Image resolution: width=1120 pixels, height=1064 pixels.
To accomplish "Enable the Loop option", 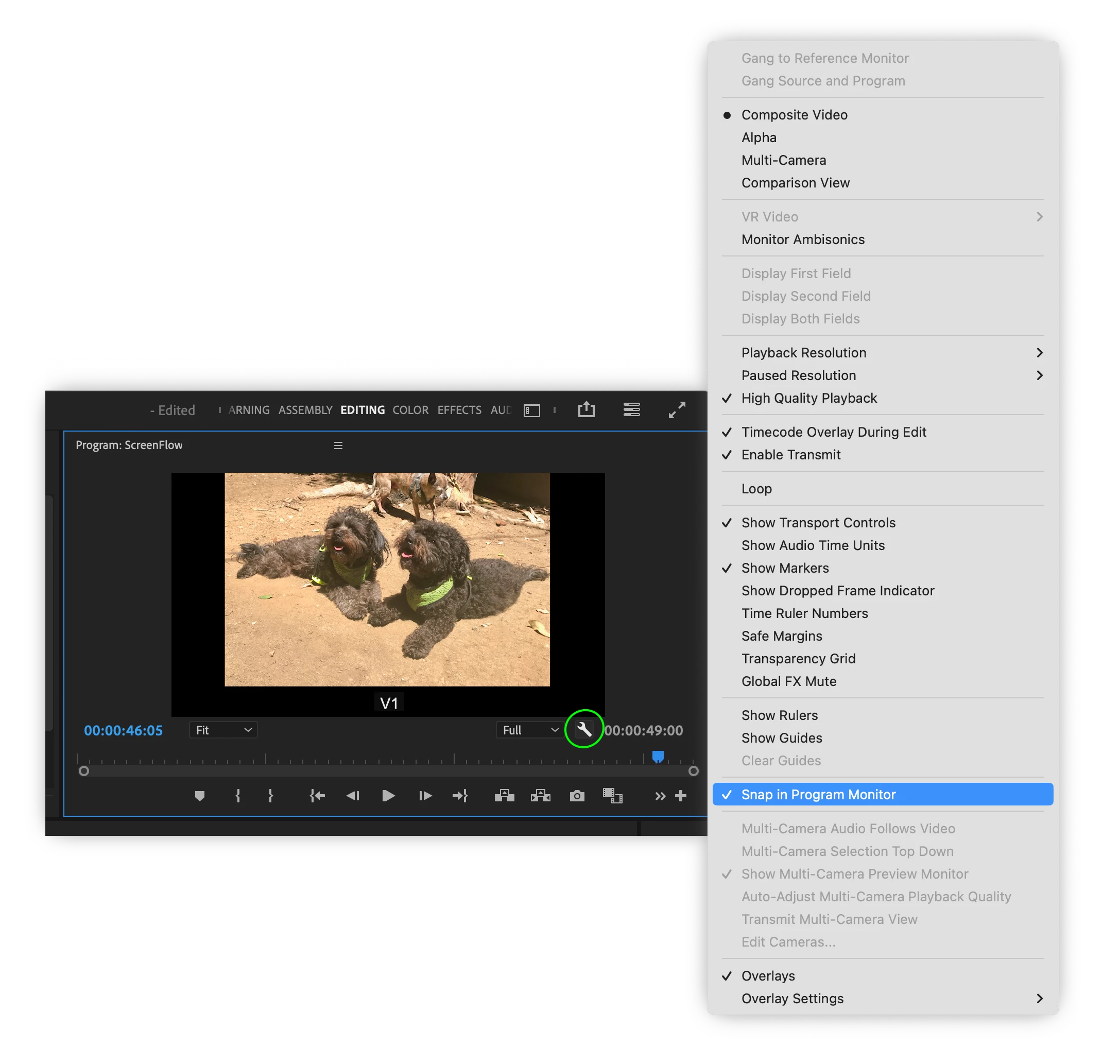I will pos(756,488).
